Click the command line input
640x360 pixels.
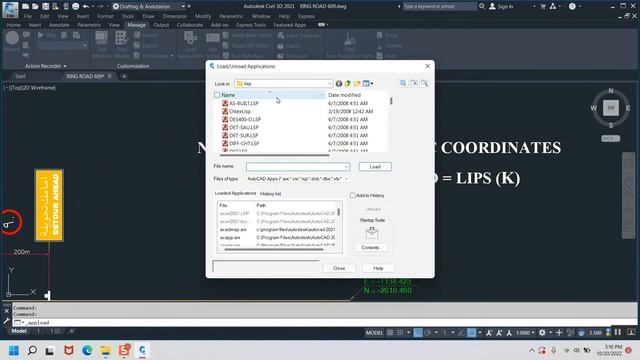(324, 322)
